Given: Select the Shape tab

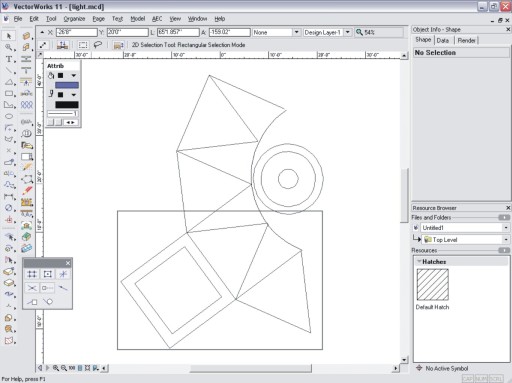Looking at the screenshot, I should coord(423,40).
